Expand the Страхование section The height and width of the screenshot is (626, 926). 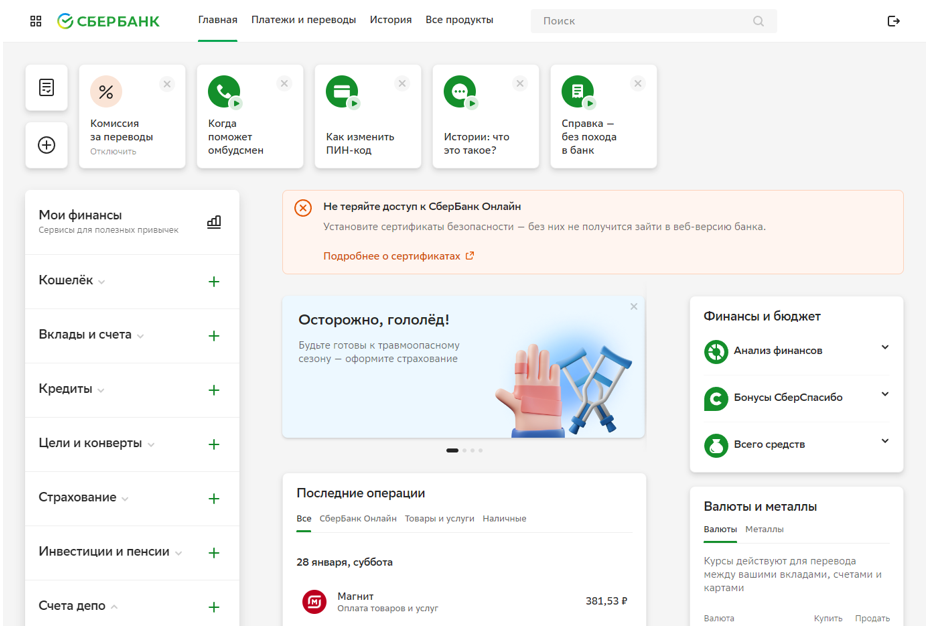[125, 500]
